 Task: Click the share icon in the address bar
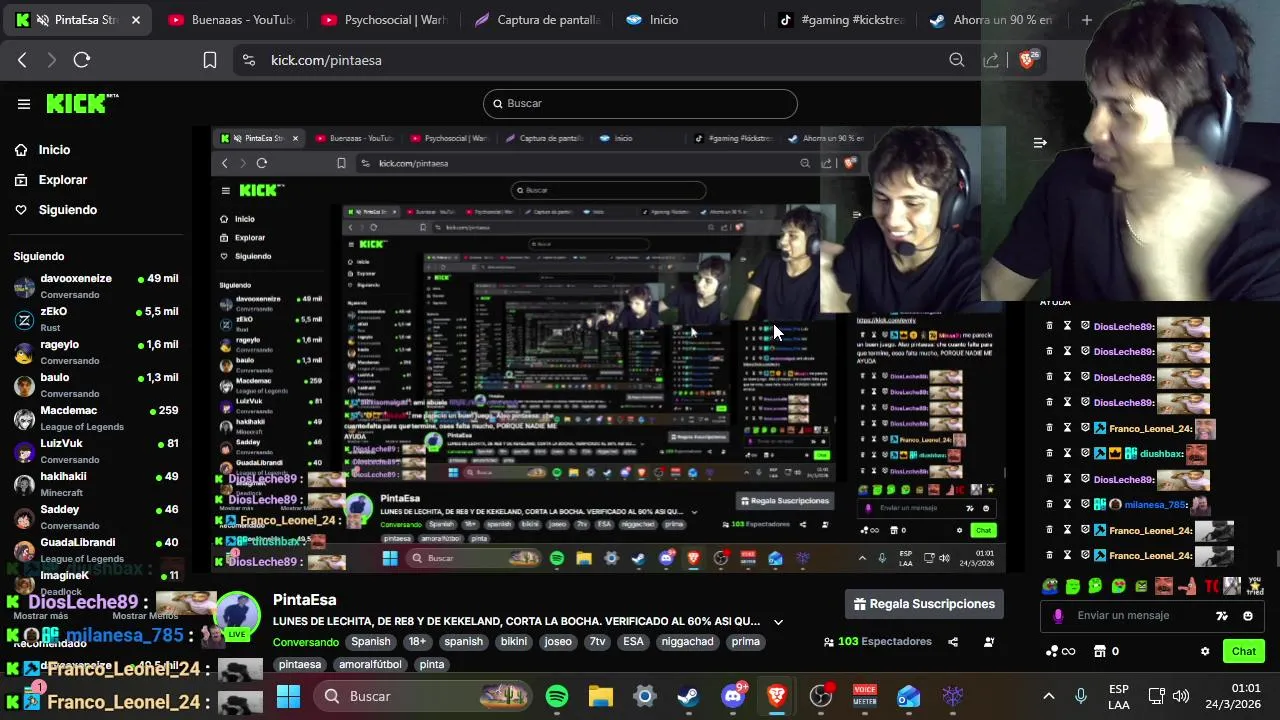click(991, 60)
